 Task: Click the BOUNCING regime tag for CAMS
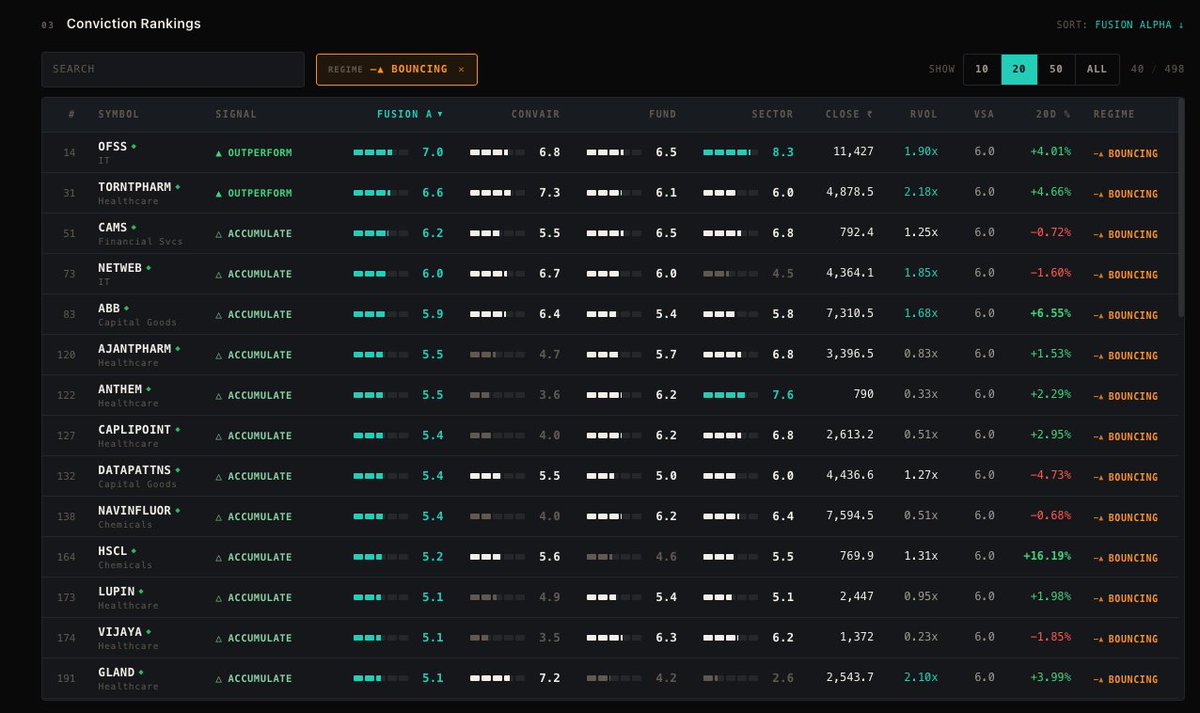1126,234
